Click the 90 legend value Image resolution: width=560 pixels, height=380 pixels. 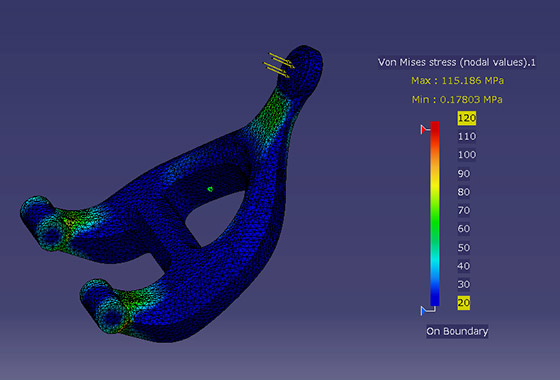pos(464,174)
